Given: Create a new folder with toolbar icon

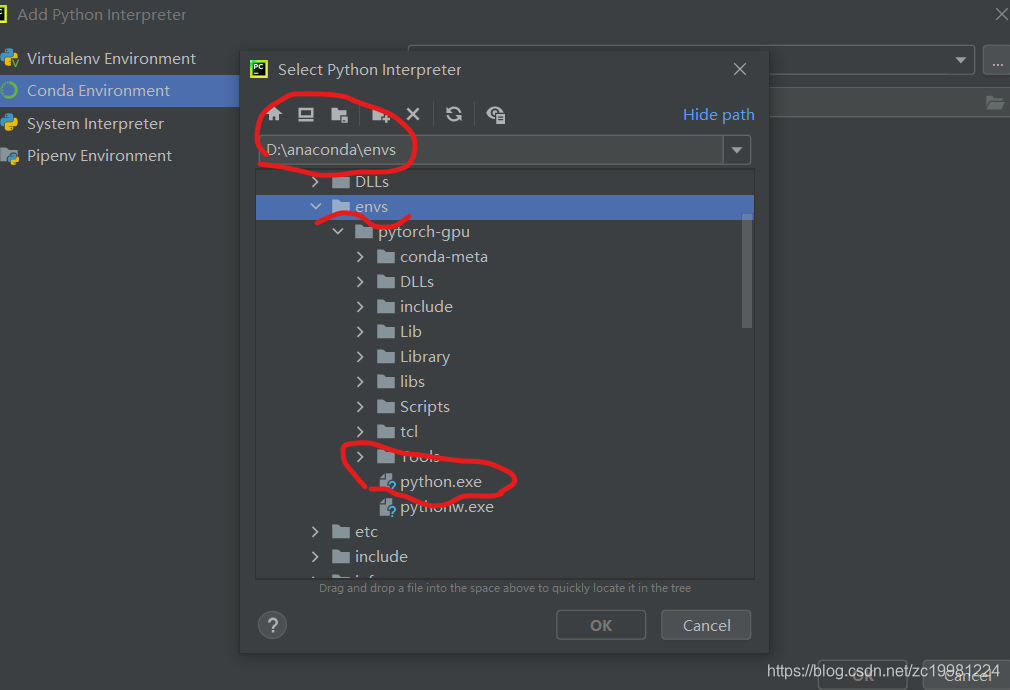Looking at the screenshot, I should 381,115.
